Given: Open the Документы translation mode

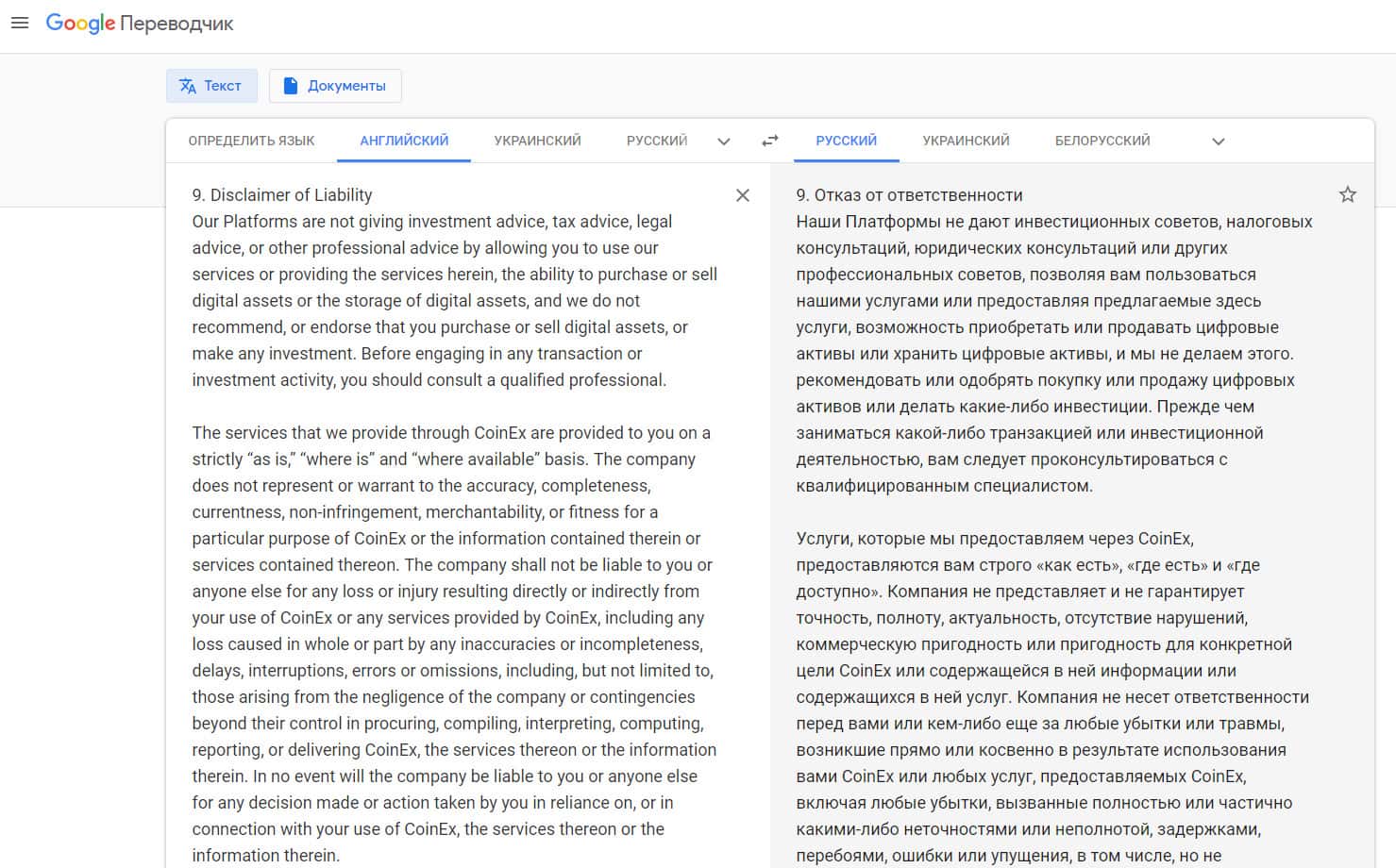Looking at the screenshot, I should tap(335, 86).
